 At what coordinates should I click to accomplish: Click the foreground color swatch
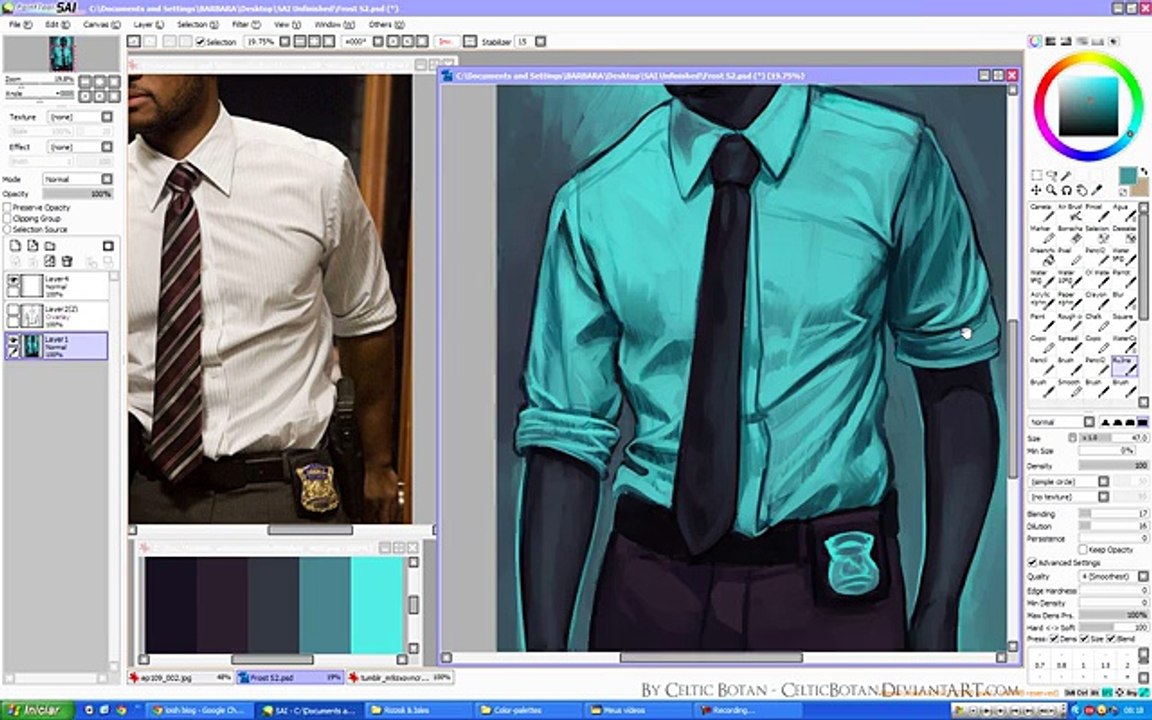coord(1126,176)
